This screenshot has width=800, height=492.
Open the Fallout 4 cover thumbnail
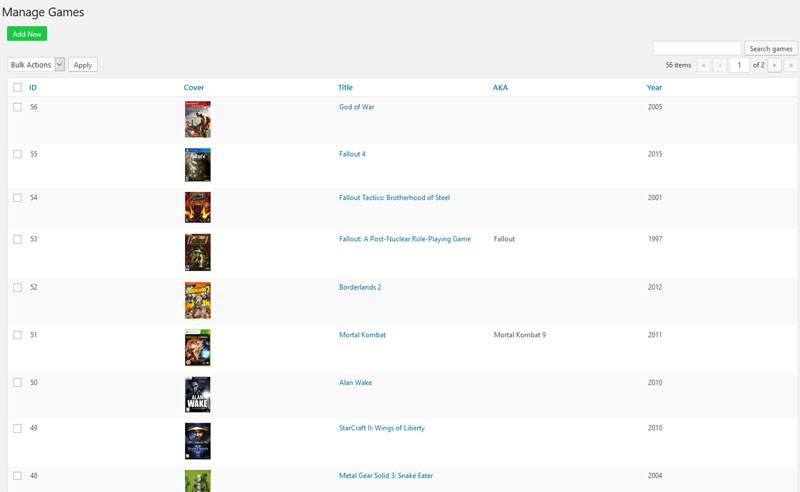[x=197, y=165]
